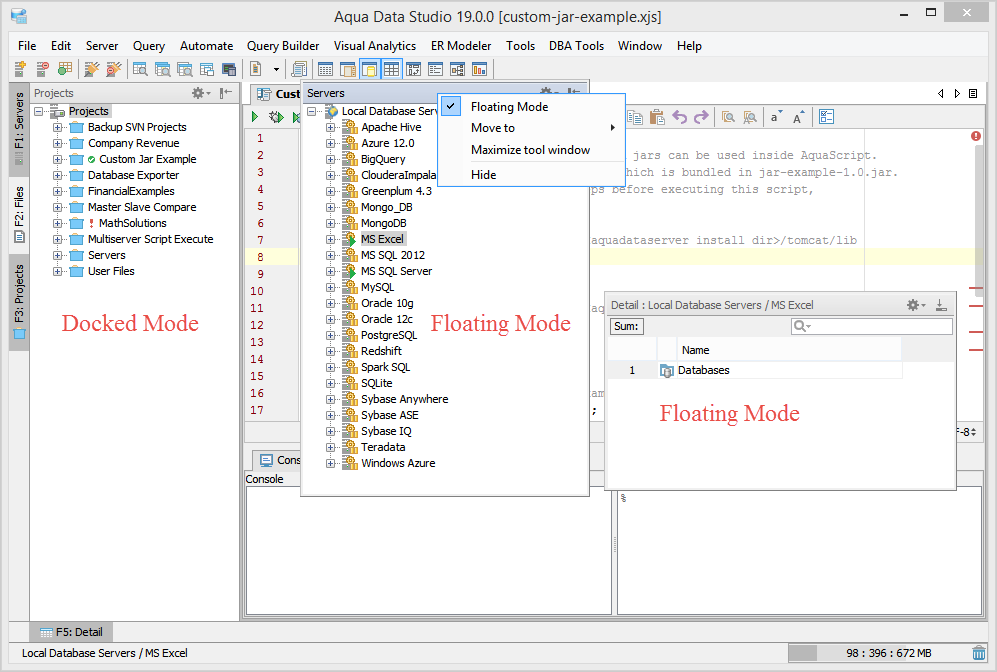Select Hide in the context menu
This screenshot has height=672, width=997.
tap(484, 175)
